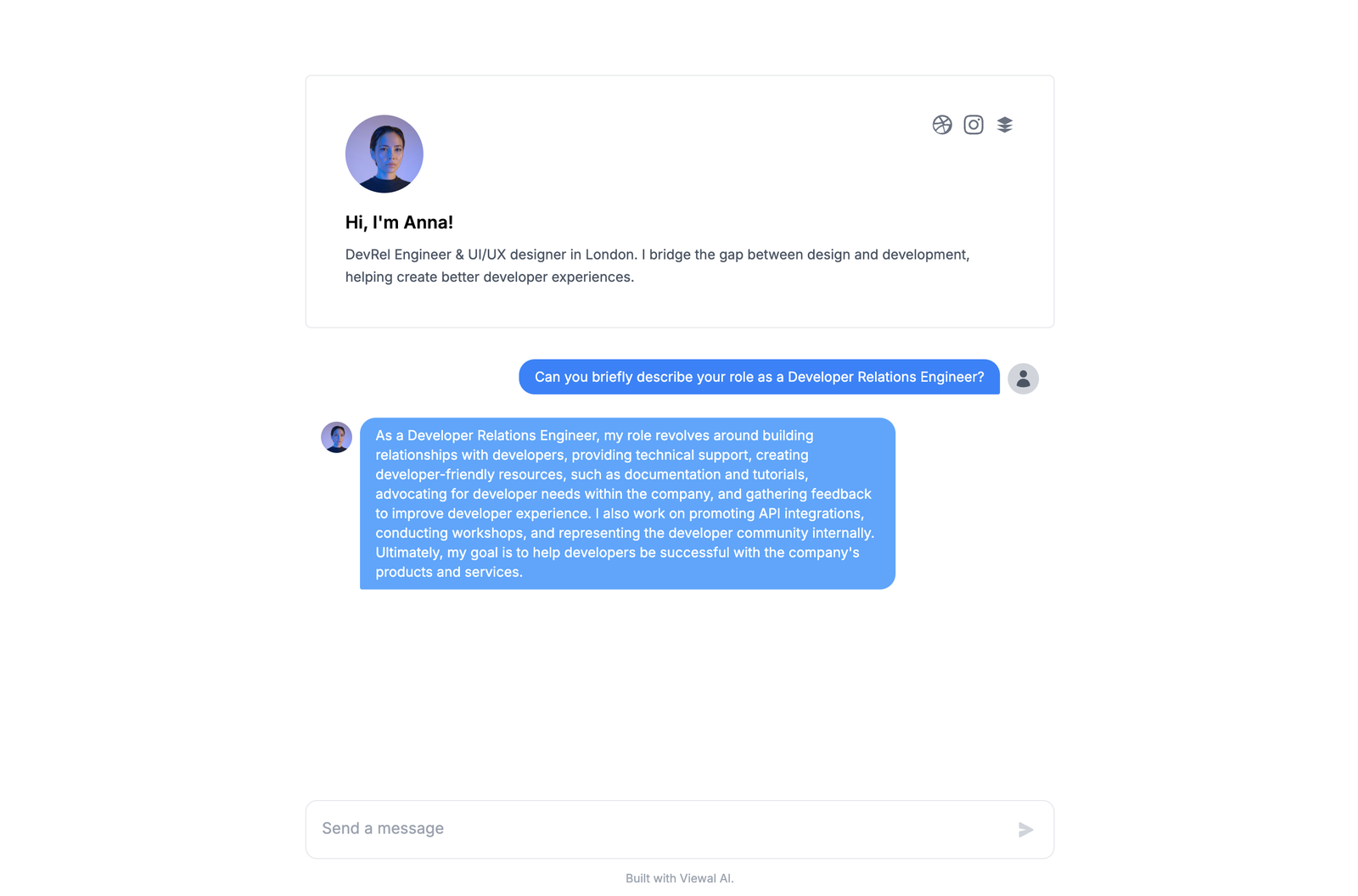Click the paper-plane send icon
The image size is (1358, 896).
1025,830
